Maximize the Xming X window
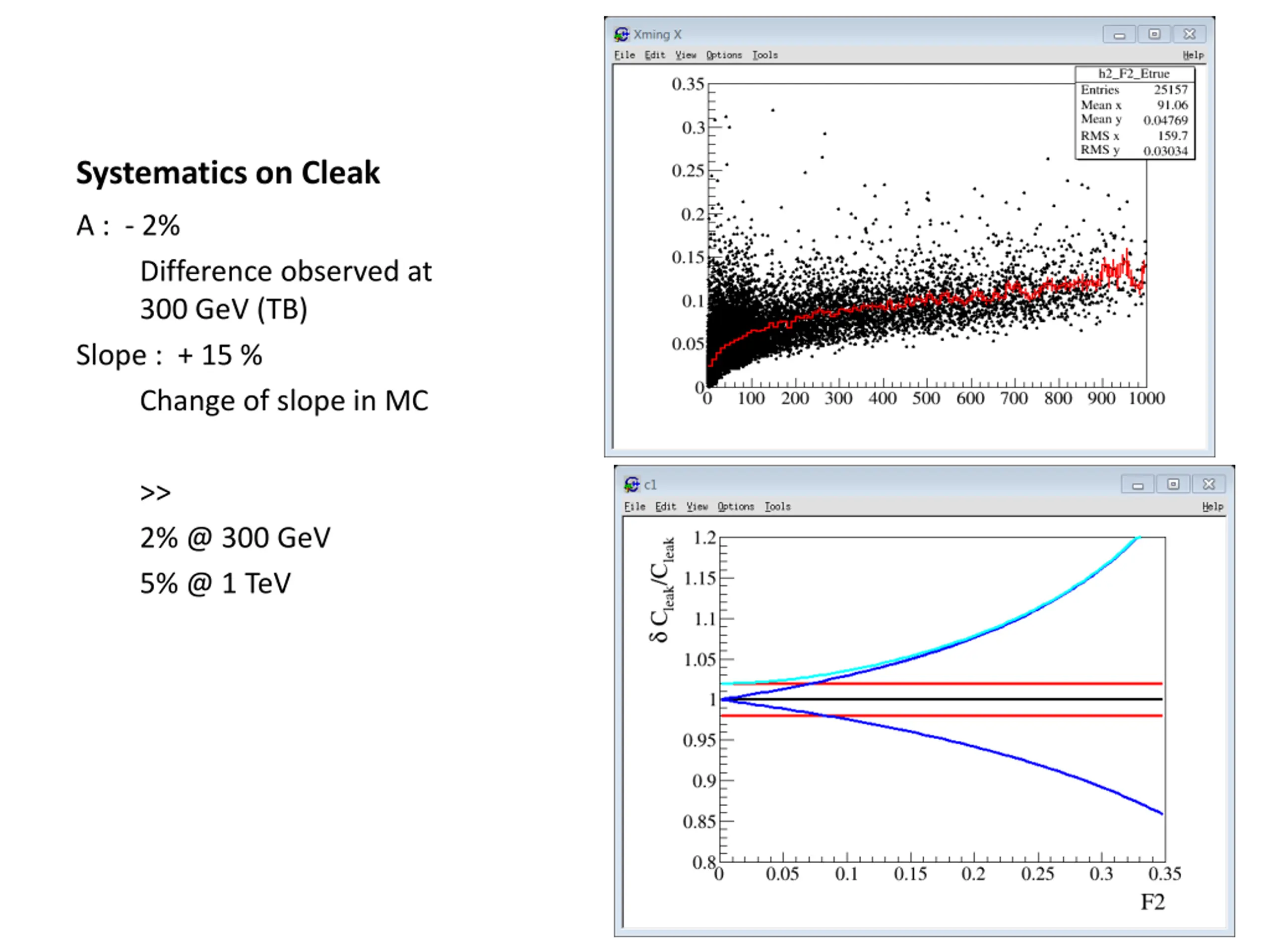 coord(1154,34)
